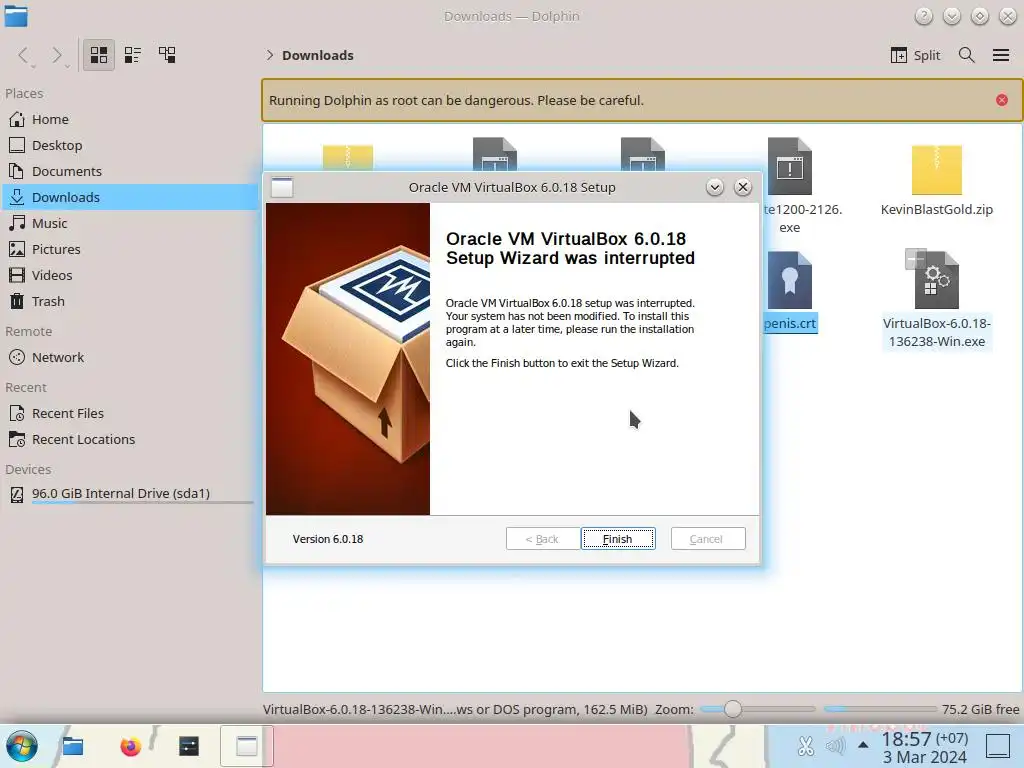Open Dolphin's hamburger menu
This screenshot has height=768, width=1024.
point(1000,56)
